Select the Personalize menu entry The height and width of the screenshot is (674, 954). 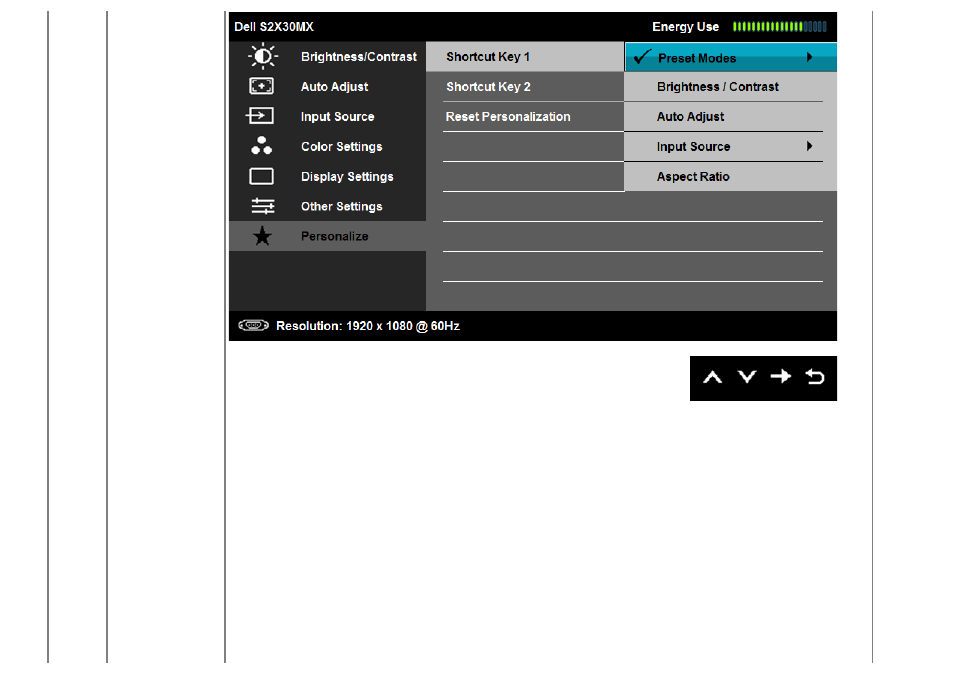point(327,236)
